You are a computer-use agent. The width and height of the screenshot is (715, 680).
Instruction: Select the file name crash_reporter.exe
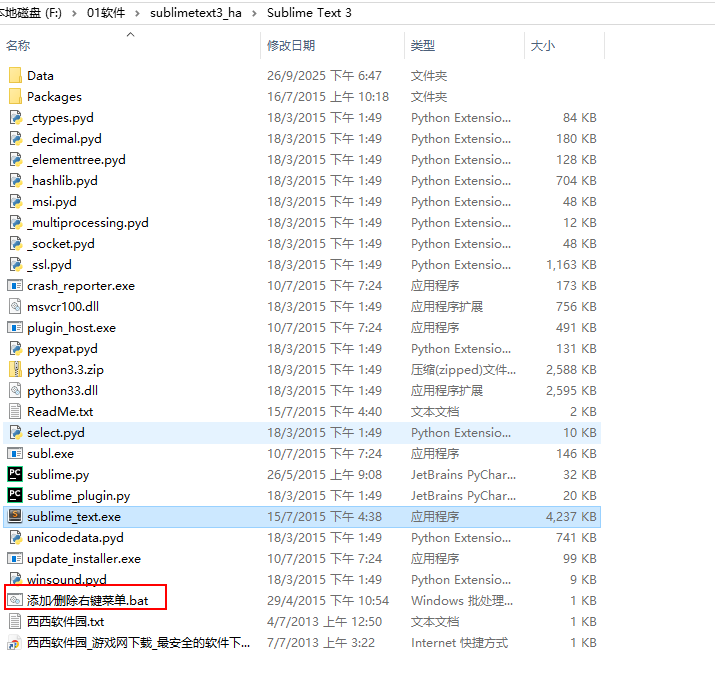coord(81,286)
